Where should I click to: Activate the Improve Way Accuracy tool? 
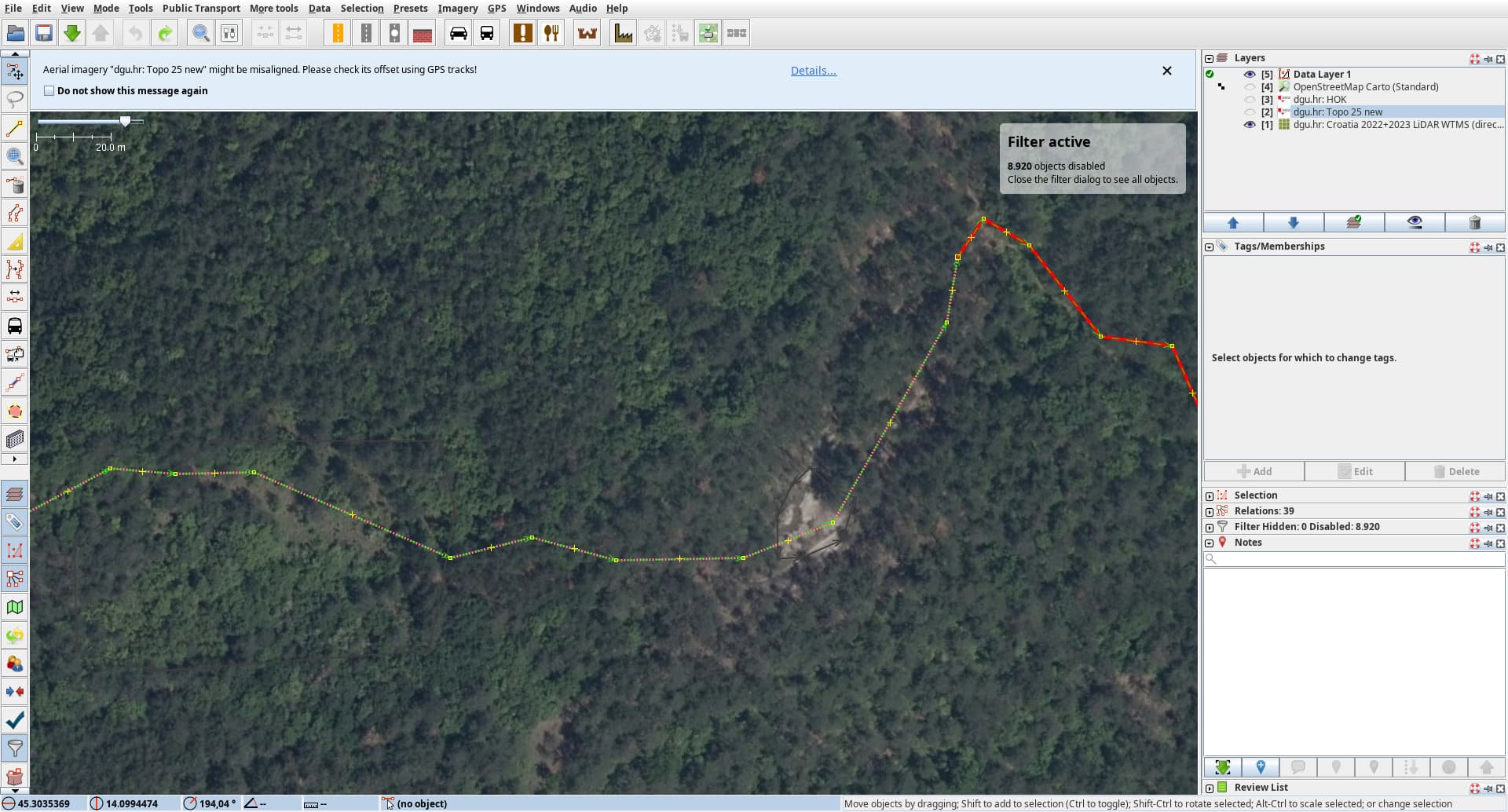point(14,269)
